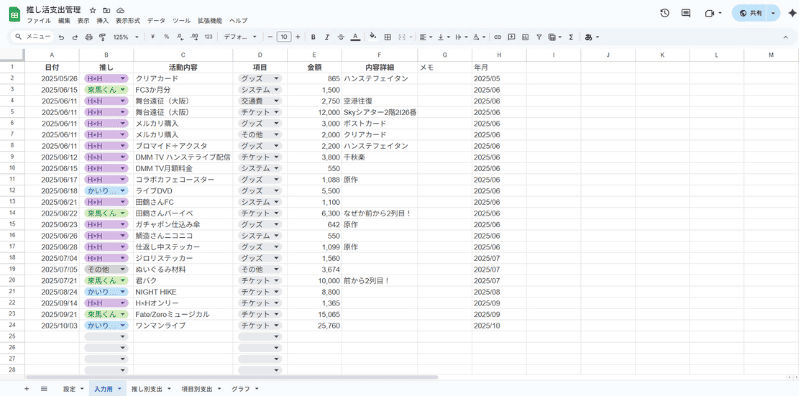Open the text color picker
799x396 pixels.
coord(355,37)
